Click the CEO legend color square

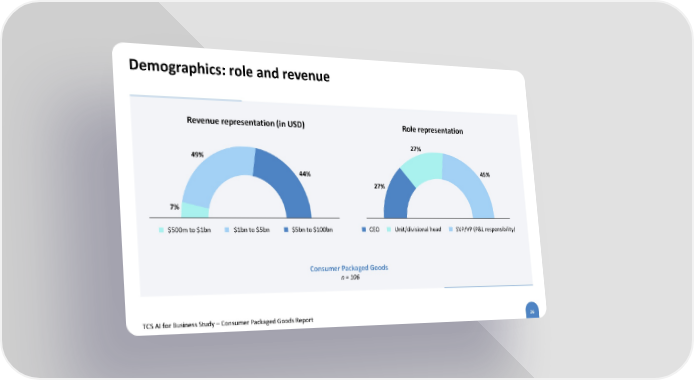tap(364, 230)
